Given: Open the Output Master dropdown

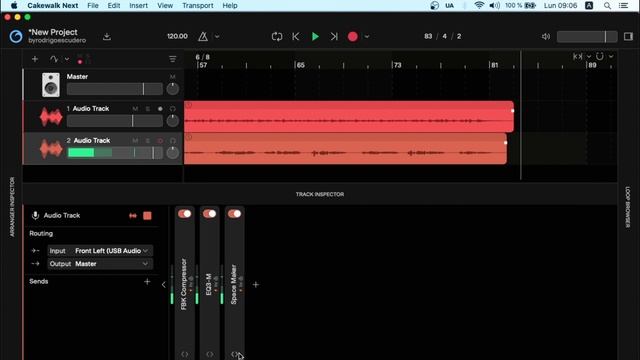Looking at the screenshot, I should point(100,264).
